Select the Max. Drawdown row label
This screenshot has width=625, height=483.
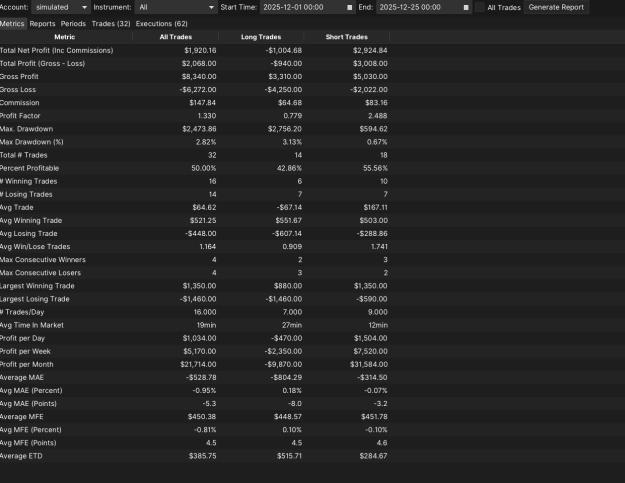(26, 129)
